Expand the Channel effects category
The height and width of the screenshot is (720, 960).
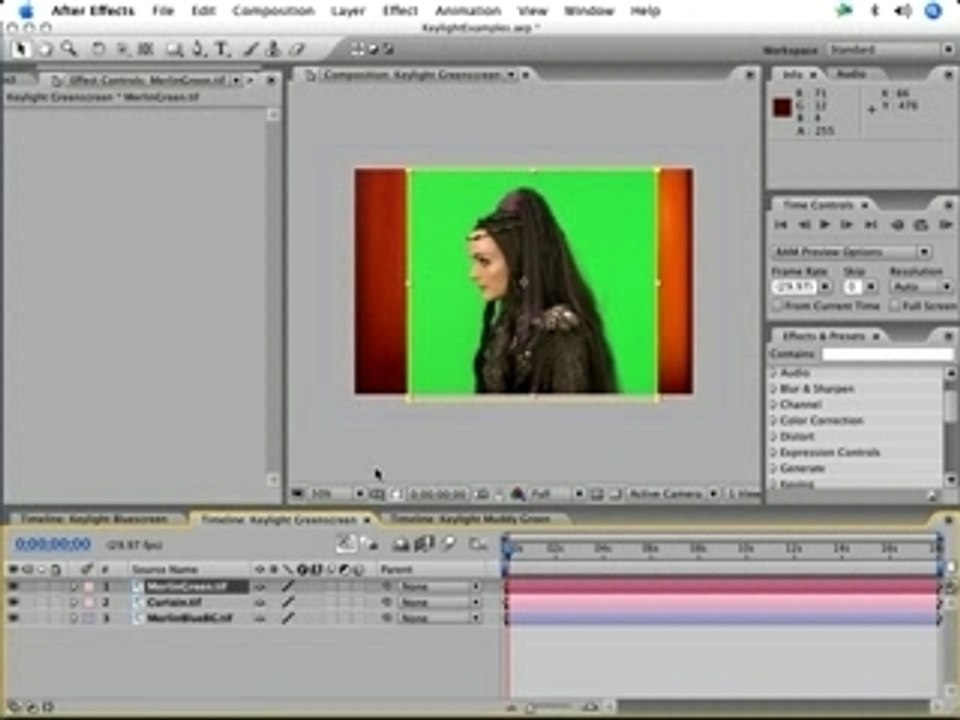(x=774, y=405)
